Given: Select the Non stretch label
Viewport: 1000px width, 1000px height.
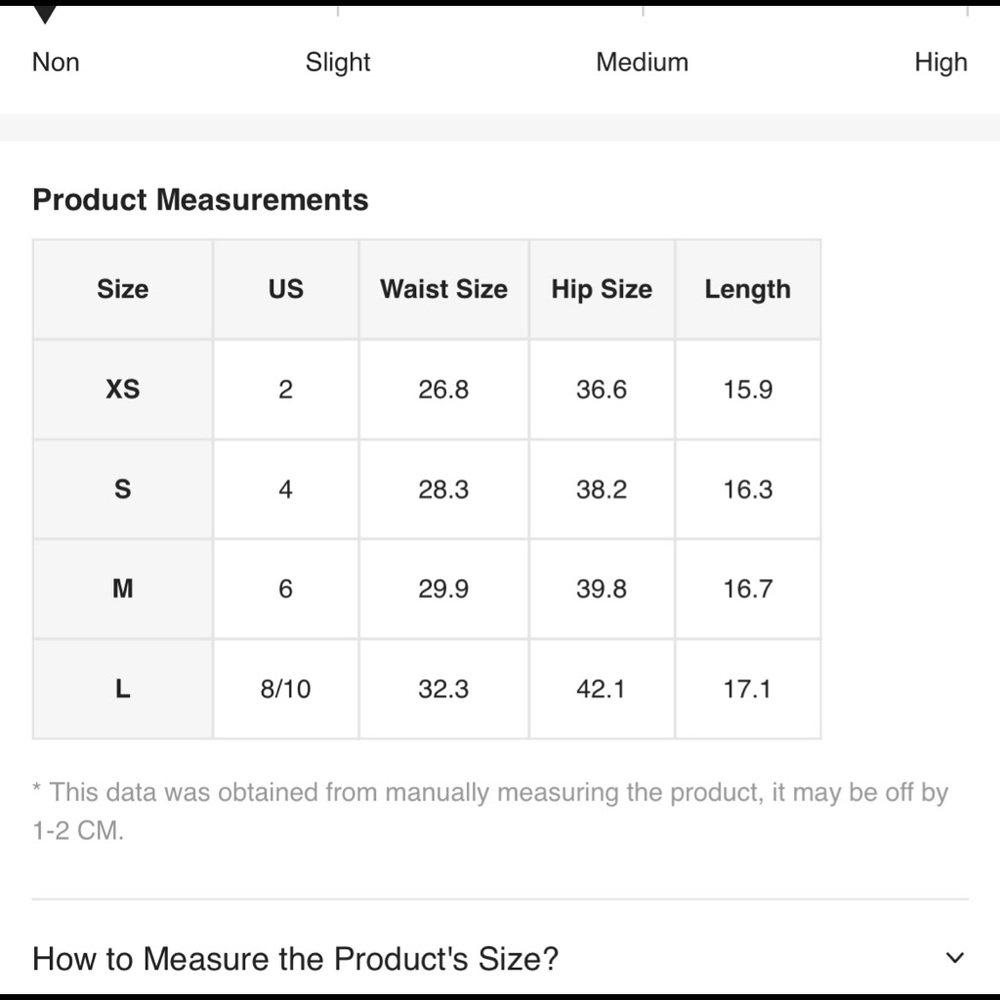Looking at the screenshot, I should 56,62.
